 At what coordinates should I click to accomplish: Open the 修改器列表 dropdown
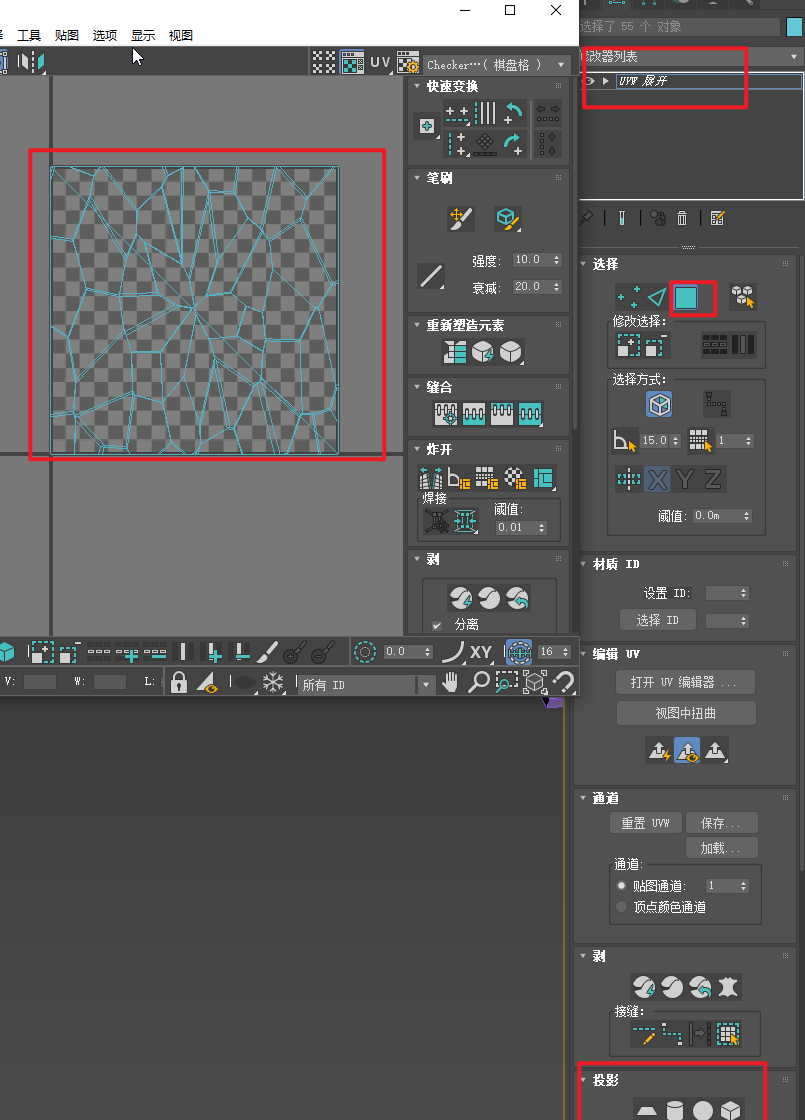click(x=691, y=56)
